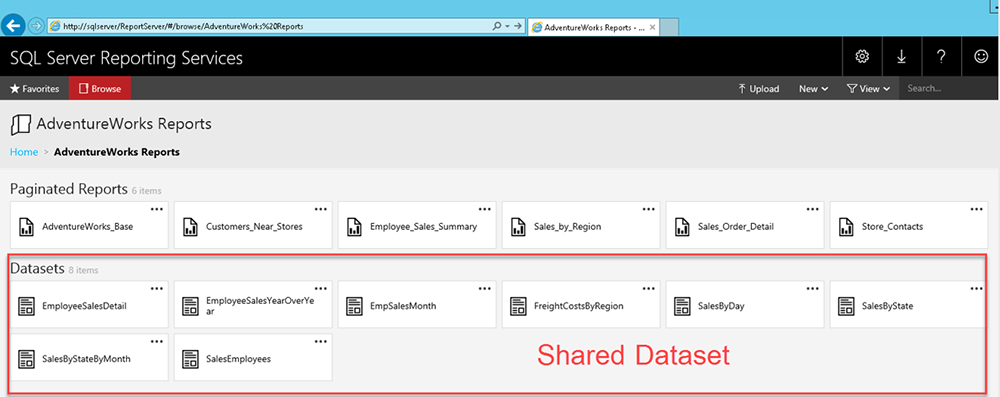Click the AdventureWorks Reports folder icon
The image size is (1000, 397).
20,124
